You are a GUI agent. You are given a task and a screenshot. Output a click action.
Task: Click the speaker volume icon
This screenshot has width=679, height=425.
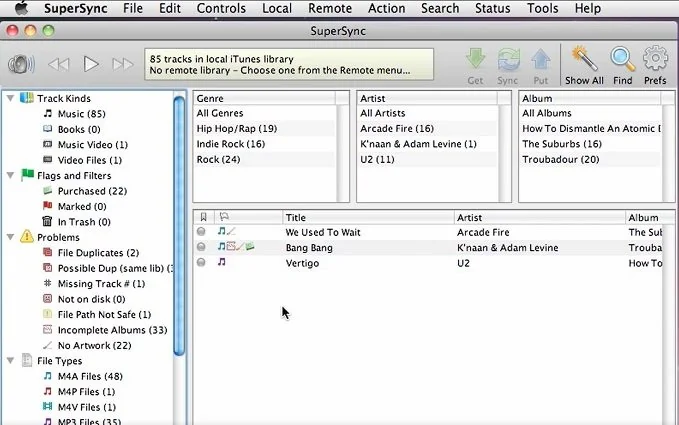tap(20, 65)
